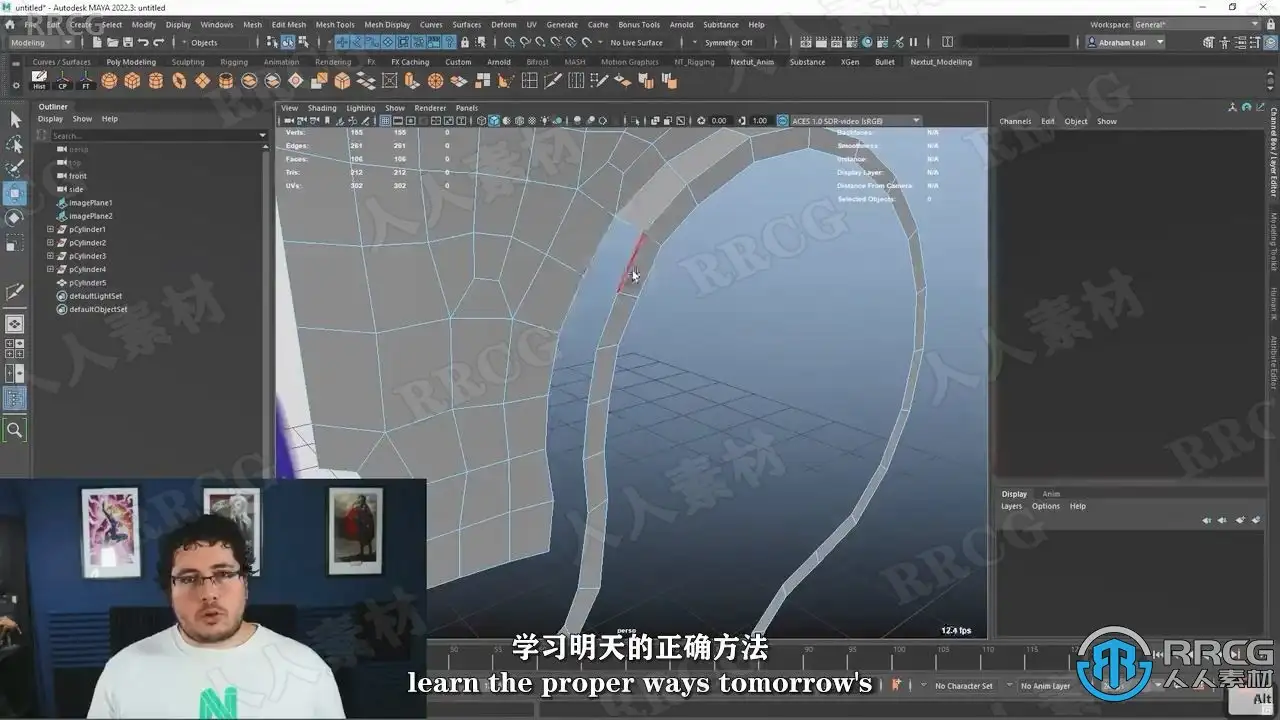Pause the viewport with pause icon
Viewport: 1280px width, 720px height.
tap(913, 42)
